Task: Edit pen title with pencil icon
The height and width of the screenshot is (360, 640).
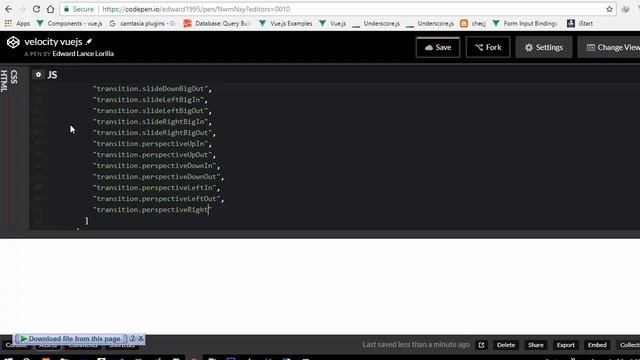Action: 89,41
